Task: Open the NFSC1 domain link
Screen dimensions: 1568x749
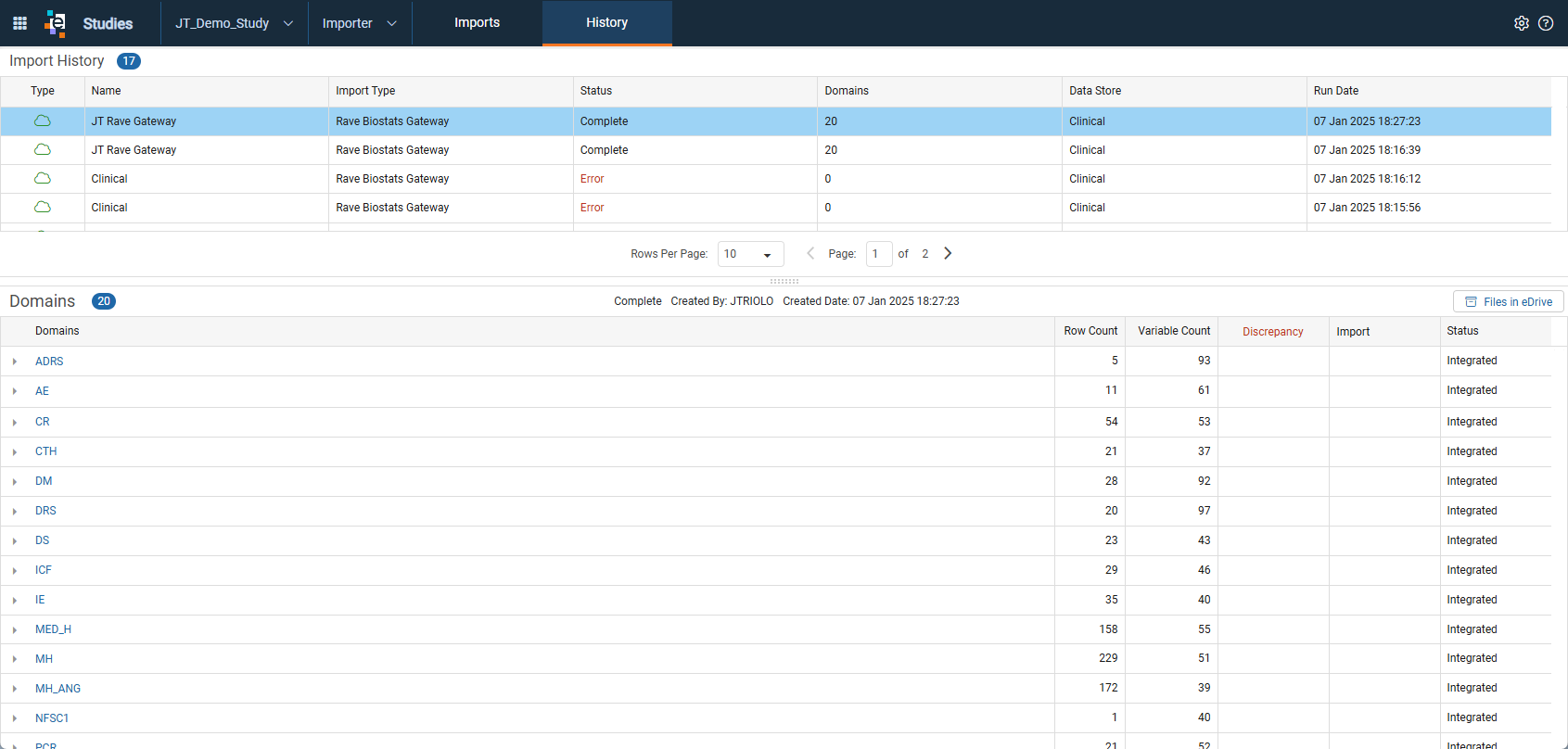Action: tap(52, 718)
